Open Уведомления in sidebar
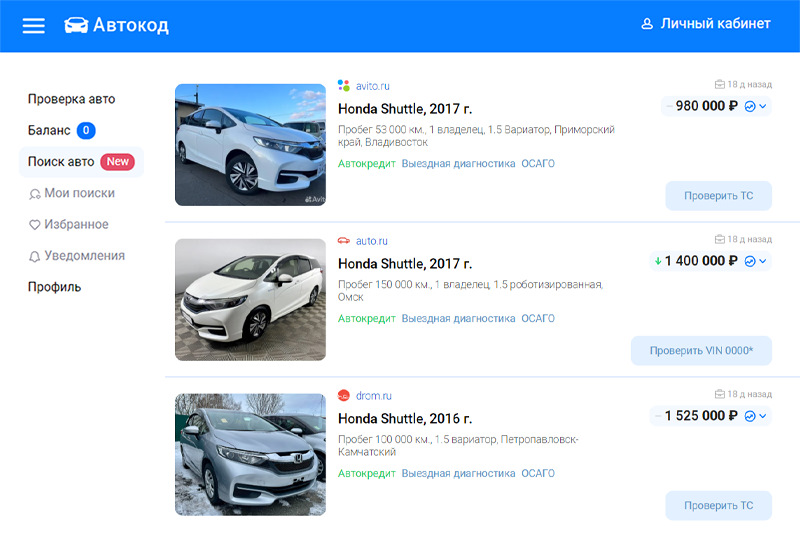The height and width of the screenshot is (536, 800). click(x=85, y=256)
